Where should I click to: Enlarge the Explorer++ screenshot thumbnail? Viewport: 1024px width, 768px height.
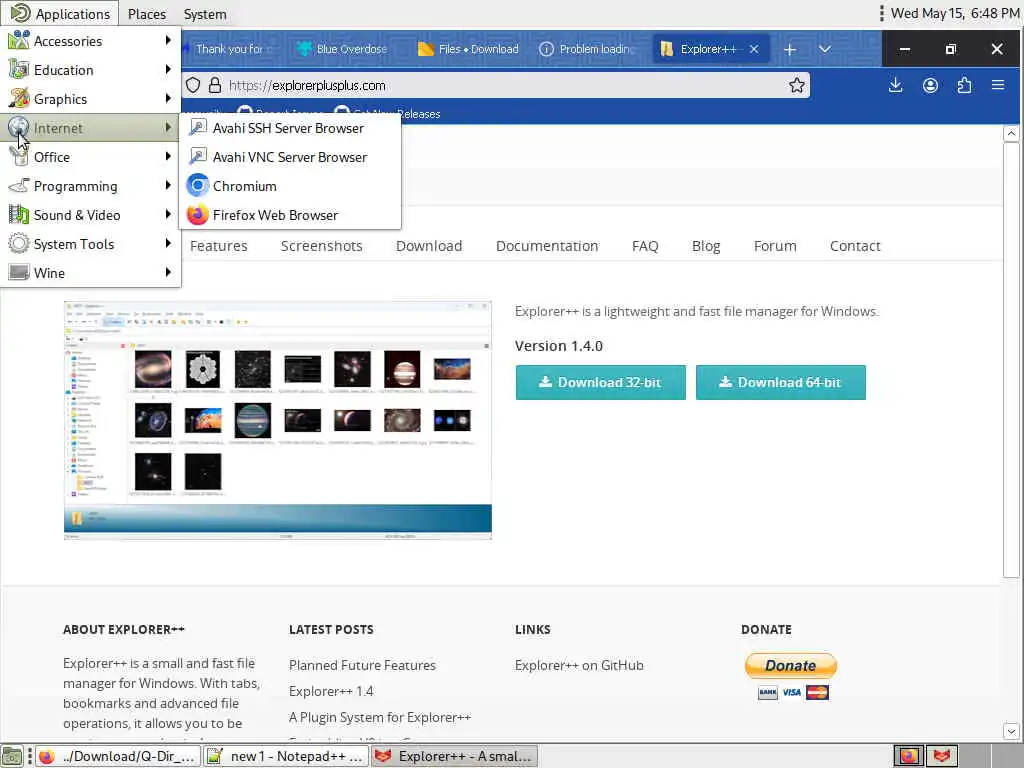point(278,420)
